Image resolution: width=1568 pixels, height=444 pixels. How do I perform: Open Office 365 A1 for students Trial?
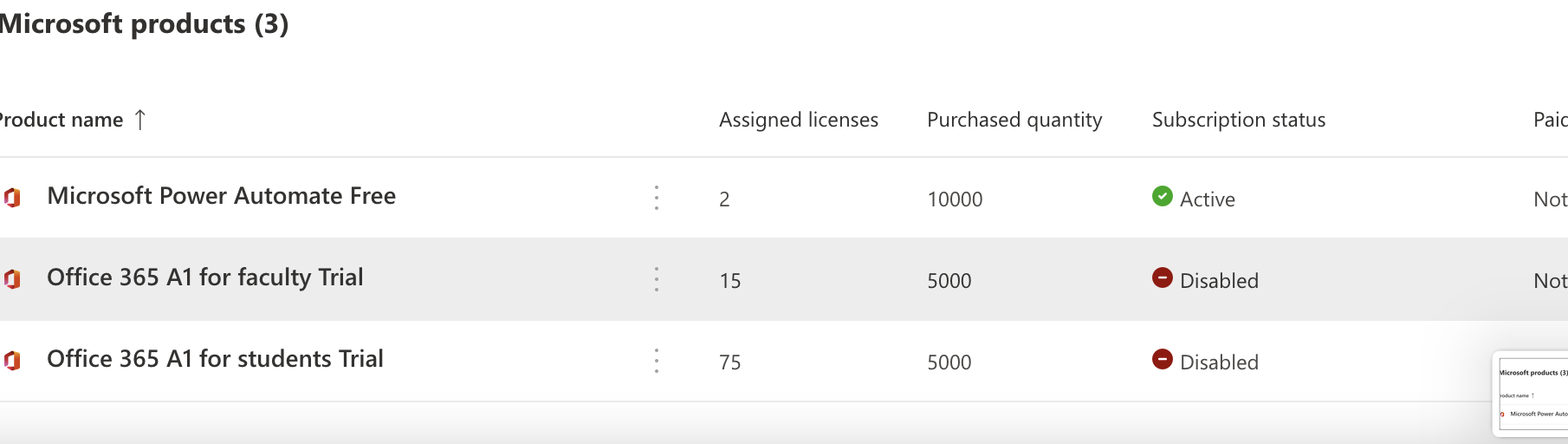click(x=215, y=359)
